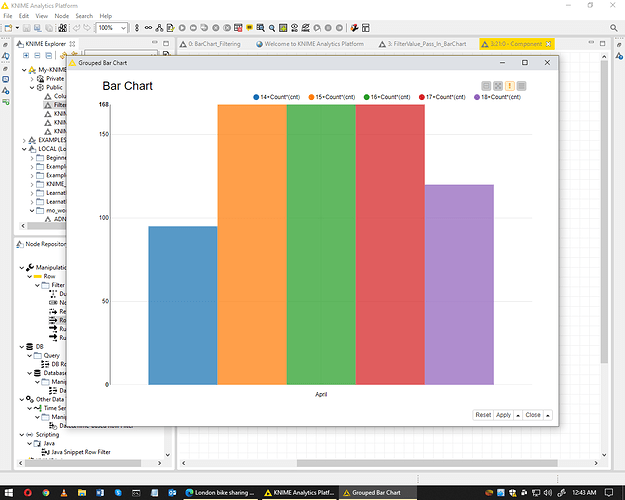This screenshot has width=625, height=500.
Task: Collapse the Scripting category in Node Repository
Action: 22,435
